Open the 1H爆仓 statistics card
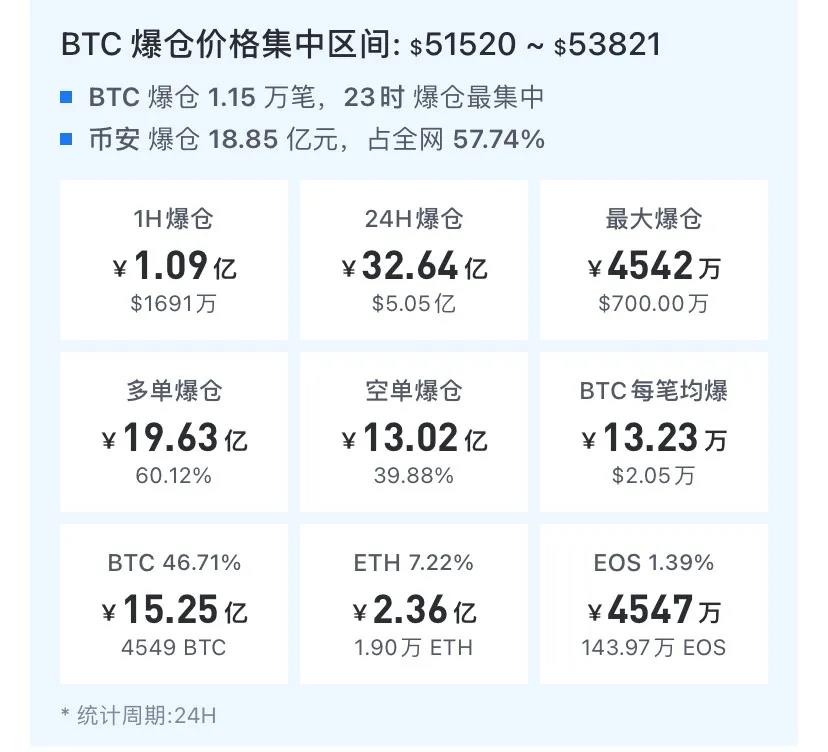828x752 pixels. (174, 260)
